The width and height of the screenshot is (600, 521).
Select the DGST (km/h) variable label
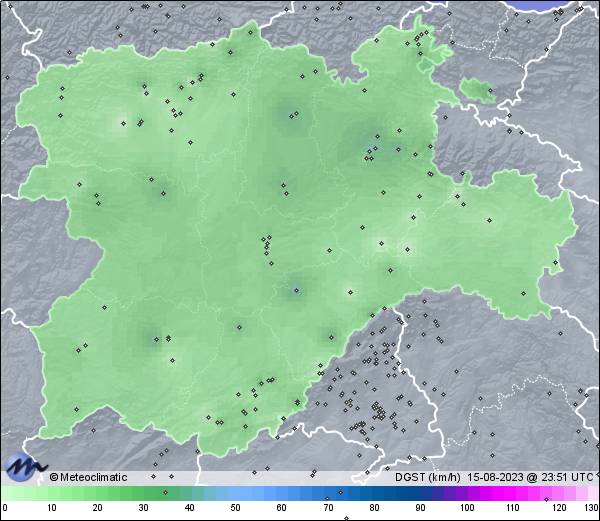[427, 477]
